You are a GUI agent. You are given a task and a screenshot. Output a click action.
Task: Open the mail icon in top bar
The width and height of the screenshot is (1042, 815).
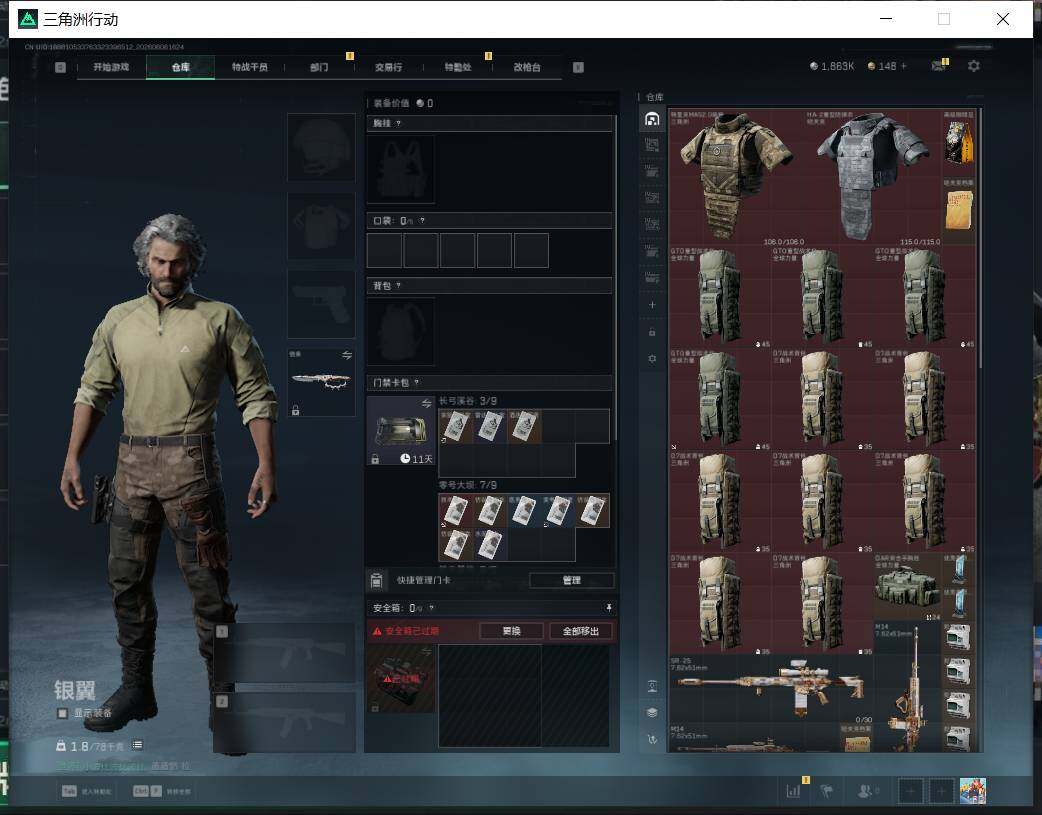tap(938, 66)
